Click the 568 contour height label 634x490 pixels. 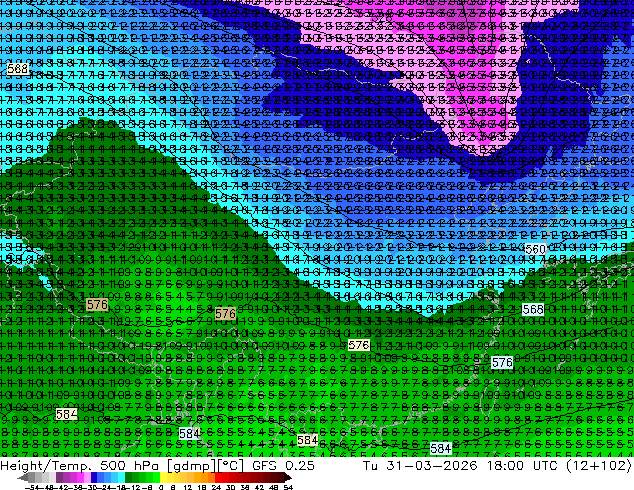pos(533,310)
